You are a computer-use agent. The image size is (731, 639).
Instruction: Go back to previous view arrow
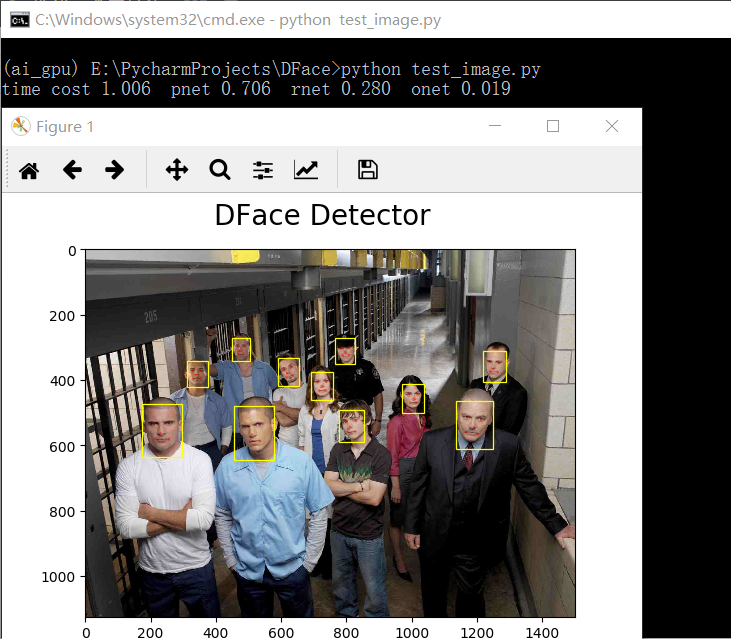point(72,170)
